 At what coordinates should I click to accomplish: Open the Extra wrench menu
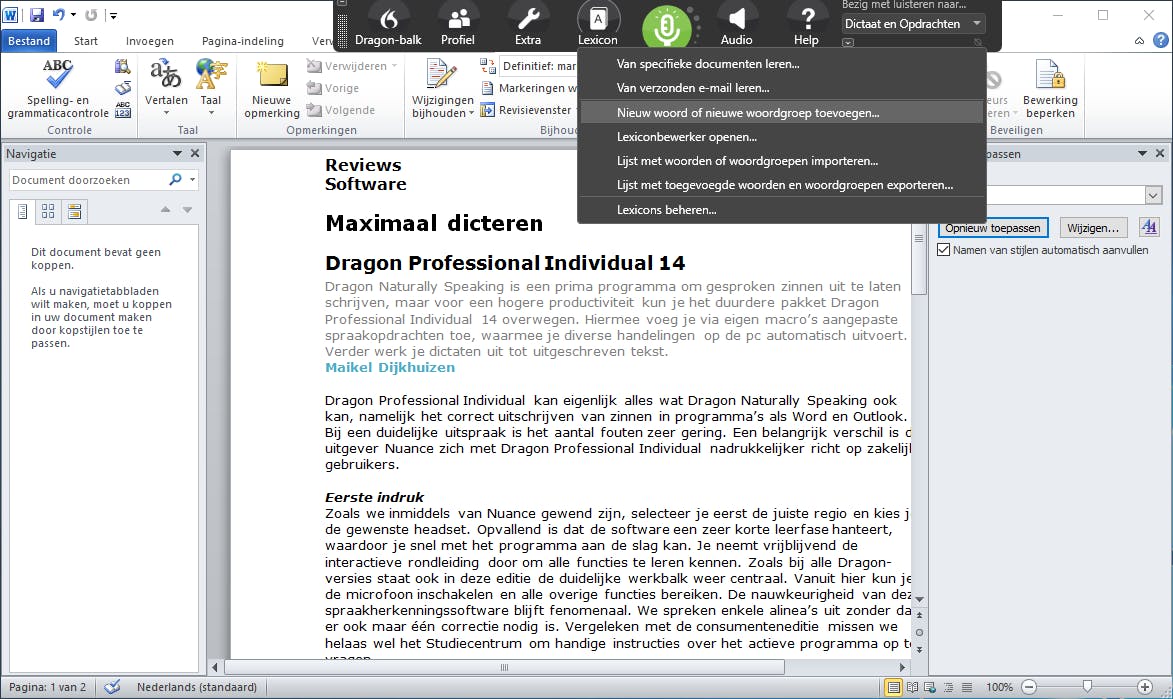pos(527,25)
